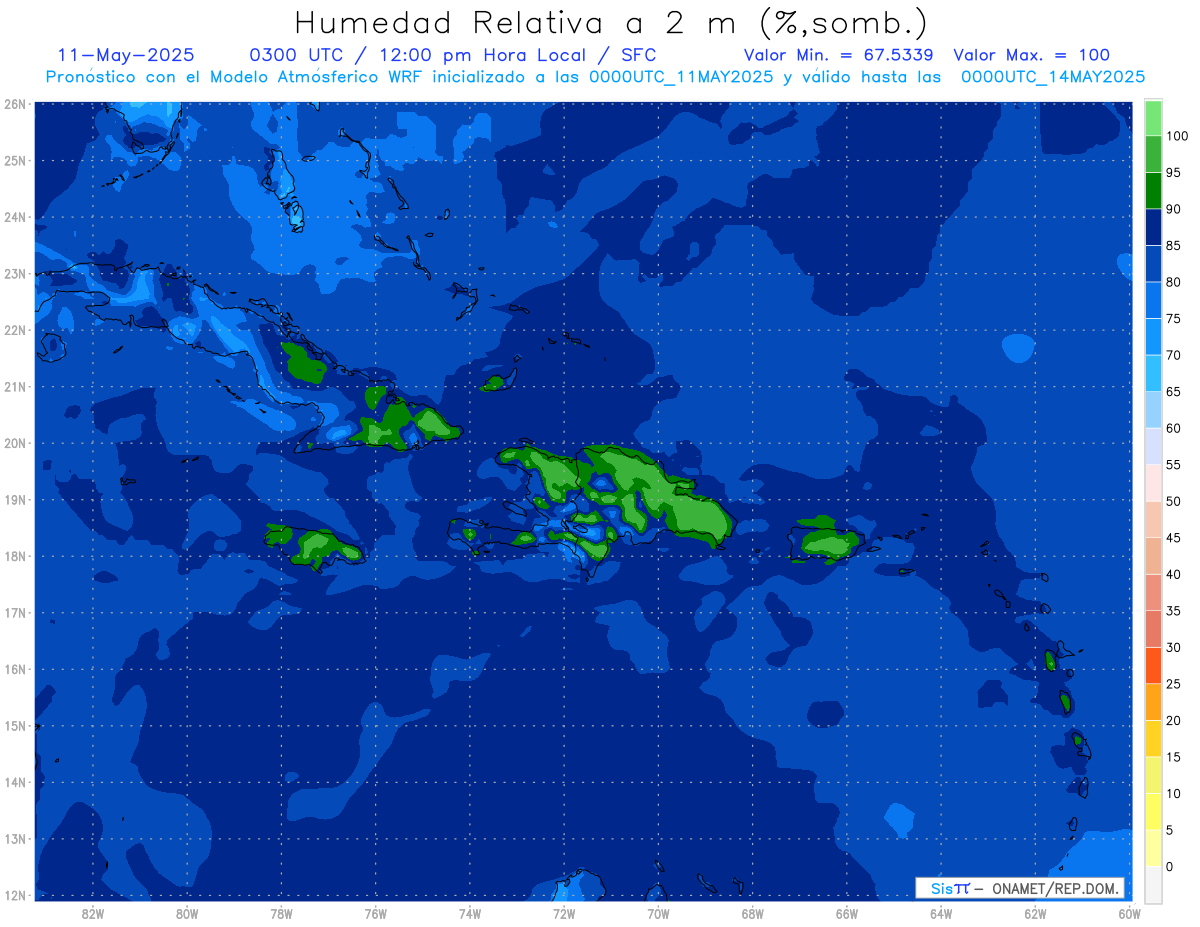Select the date '11-May-2025' in header
Viewport: 1200px width, 927px height.
pyautogui.click(x=126, y=55)
